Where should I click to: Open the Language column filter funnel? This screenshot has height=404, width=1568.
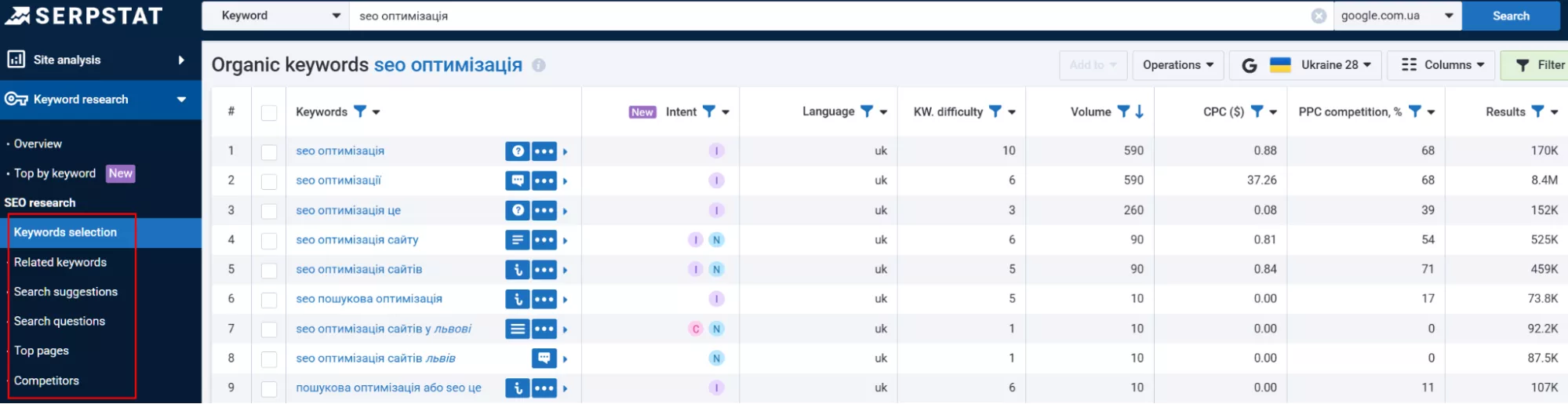point(867,111)
